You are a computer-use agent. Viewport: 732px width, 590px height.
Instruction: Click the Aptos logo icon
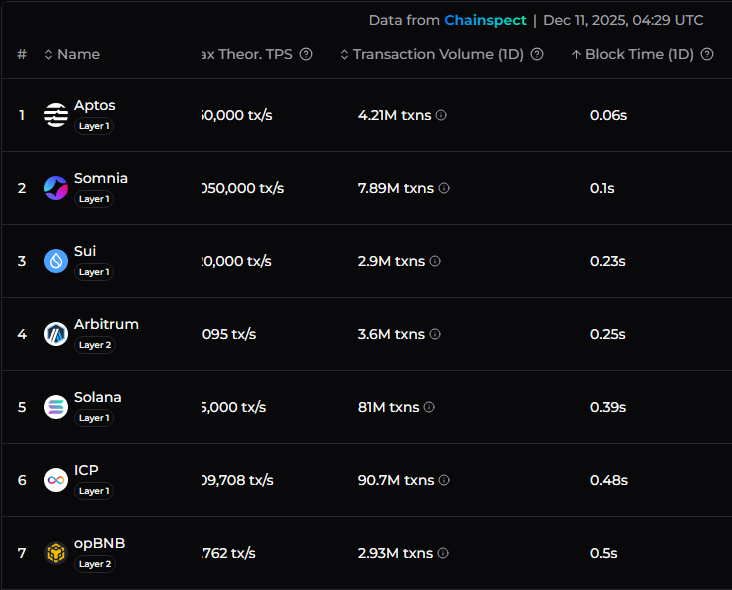(56, 115)
